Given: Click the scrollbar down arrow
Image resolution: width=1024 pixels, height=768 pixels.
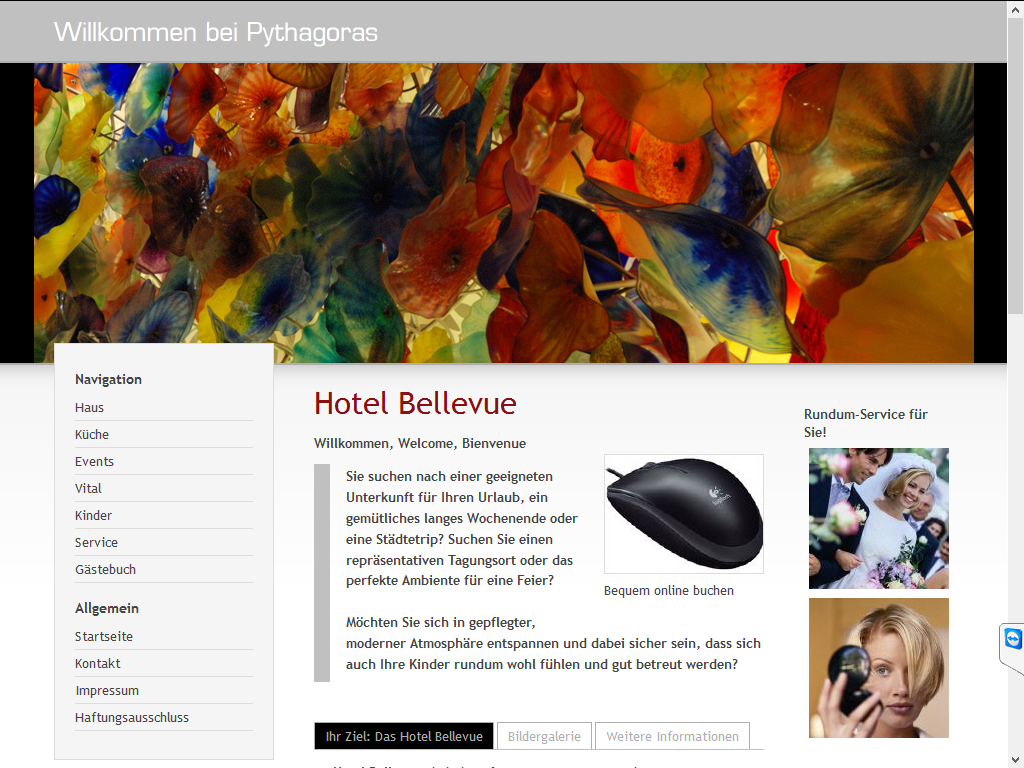Looking at the screenshot, I should 1016,760.
